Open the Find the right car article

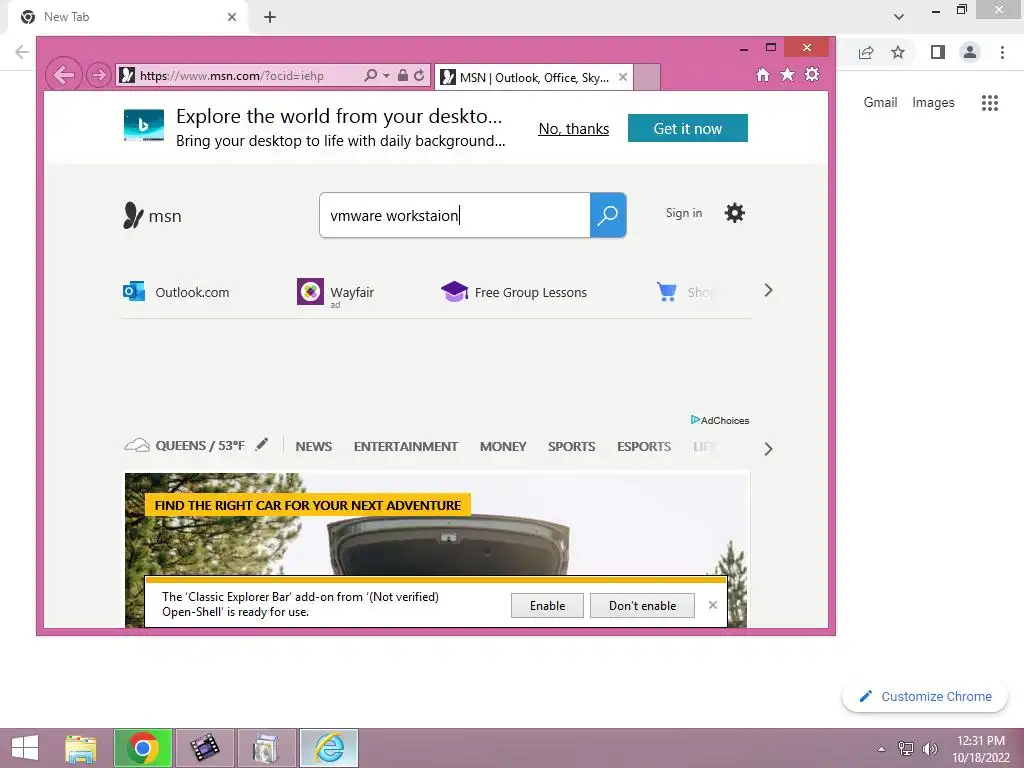tap(308, 505)
